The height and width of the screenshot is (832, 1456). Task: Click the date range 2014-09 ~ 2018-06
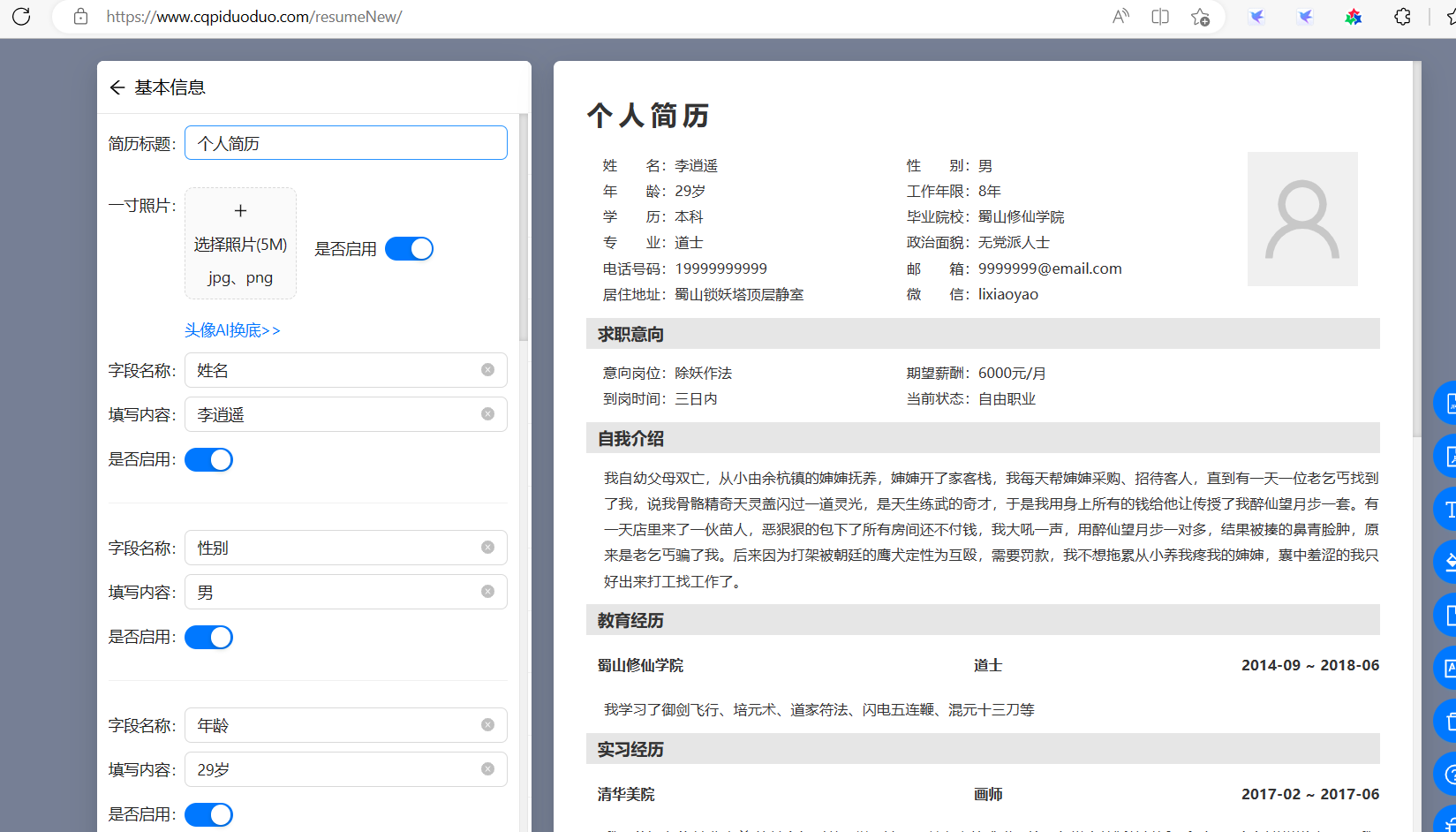coord(1310,665)
